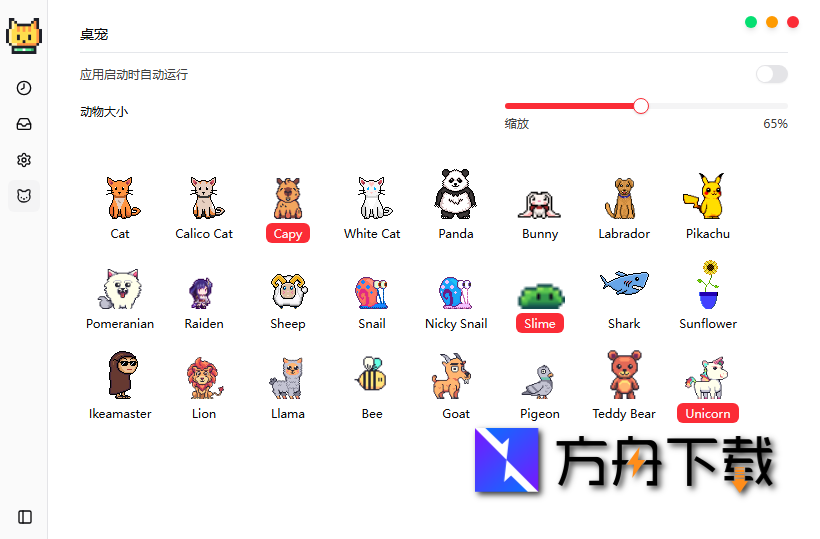Click the pixel cat app logo
This screenshot has width=820, height=539.
(24, 36)
